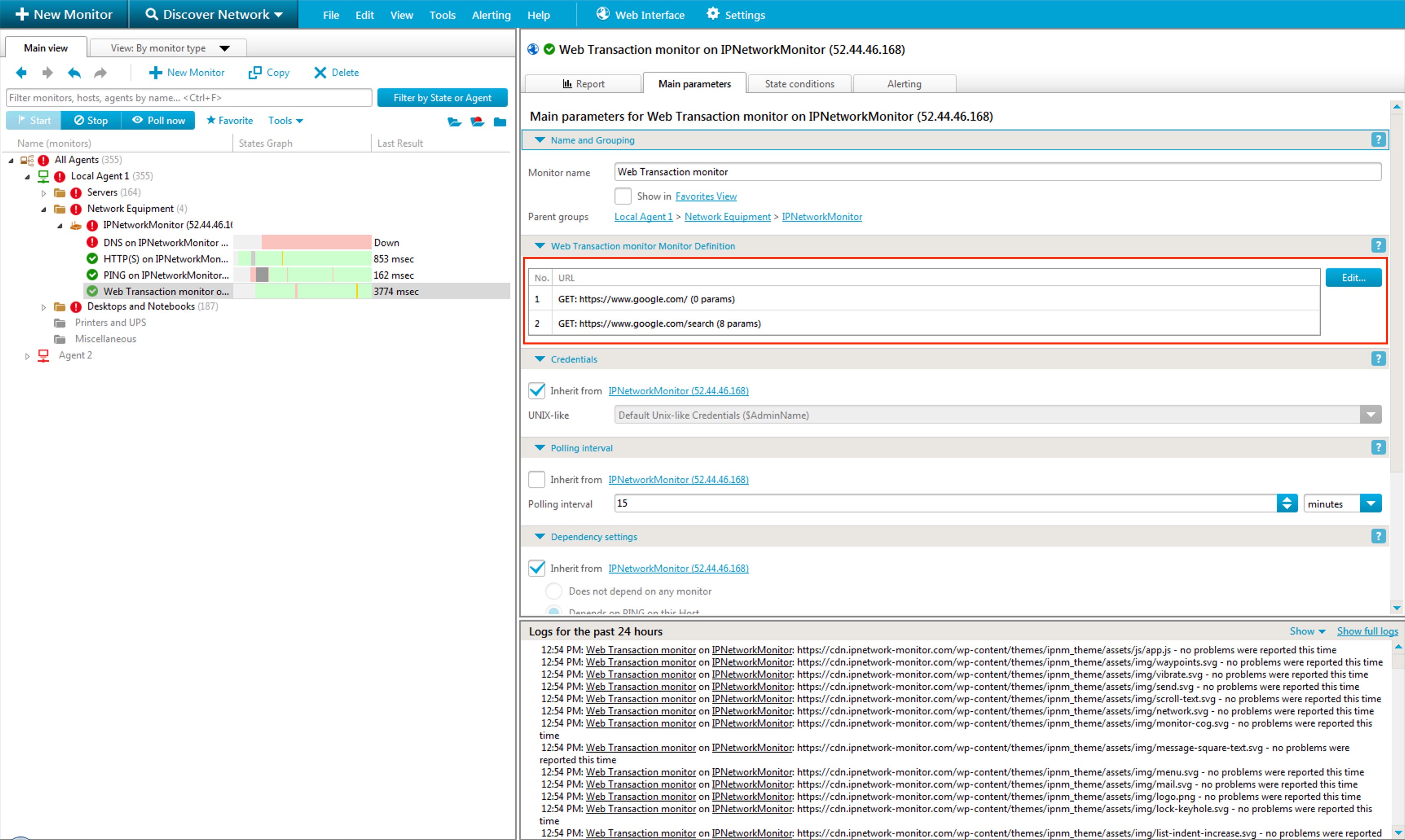Collapse the All Agents tree node
This screenshot has width=1405, height=840.
click(x=11, y=160)
